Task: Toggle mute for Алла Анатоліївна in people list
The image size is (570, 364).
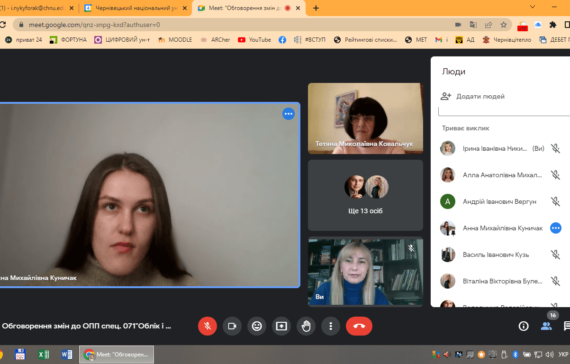Action: 555,175
